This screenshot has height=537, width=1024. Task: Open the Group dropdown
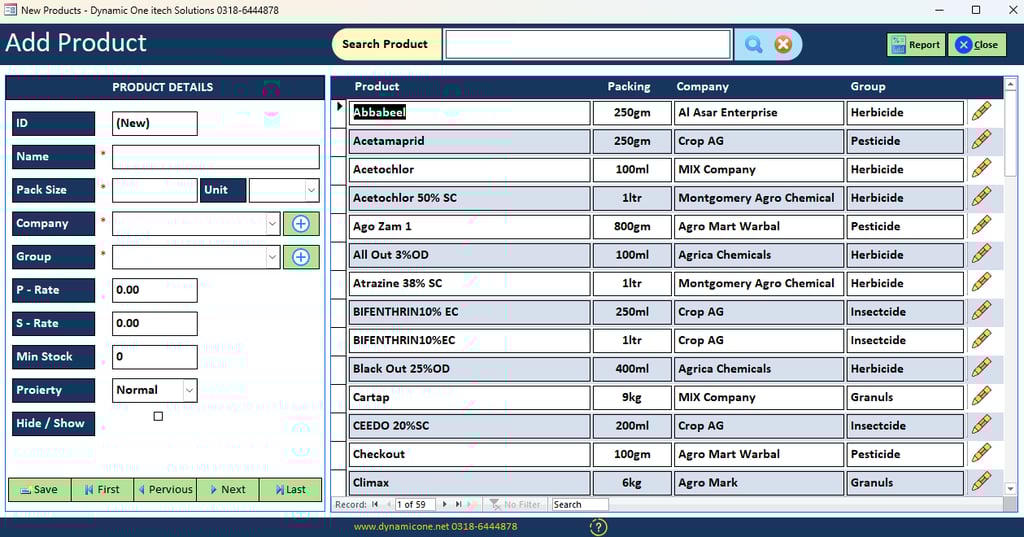[272, 257]
